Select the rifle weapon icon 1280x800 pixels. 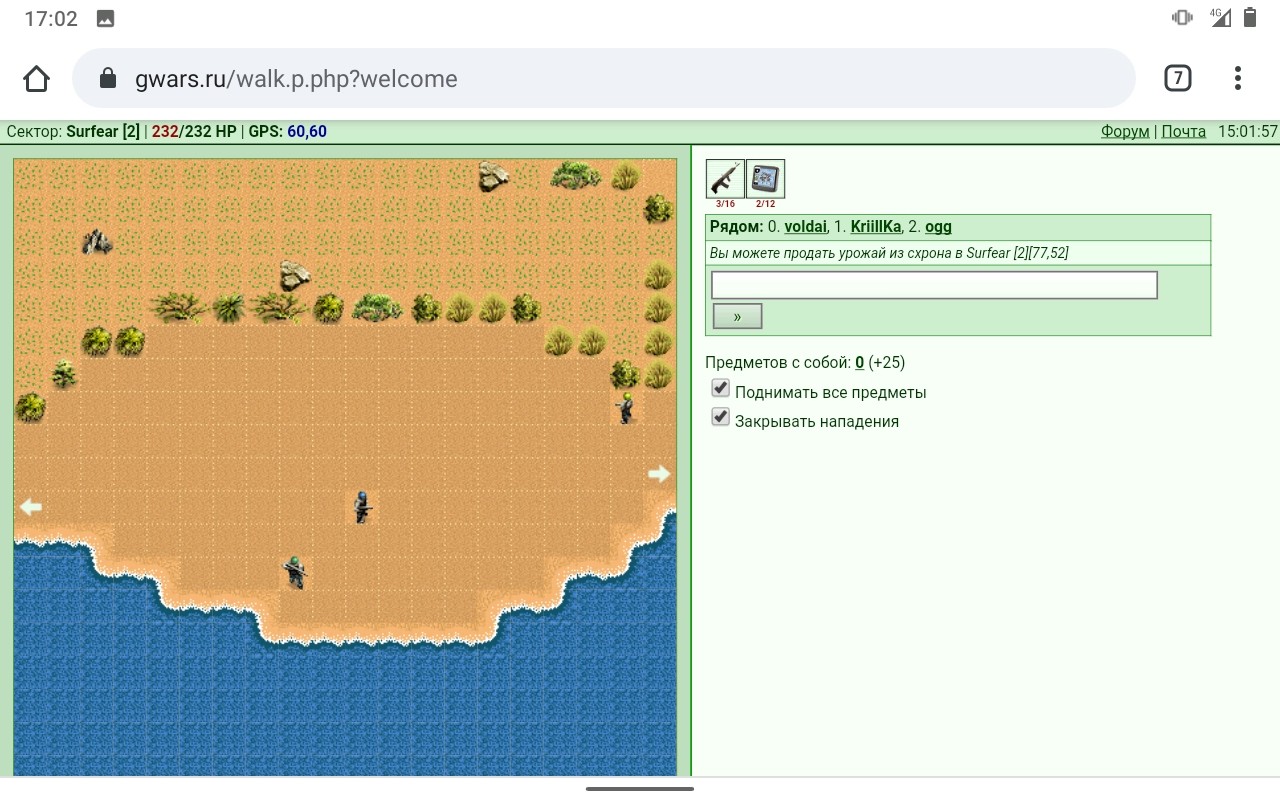coord(725,179)
